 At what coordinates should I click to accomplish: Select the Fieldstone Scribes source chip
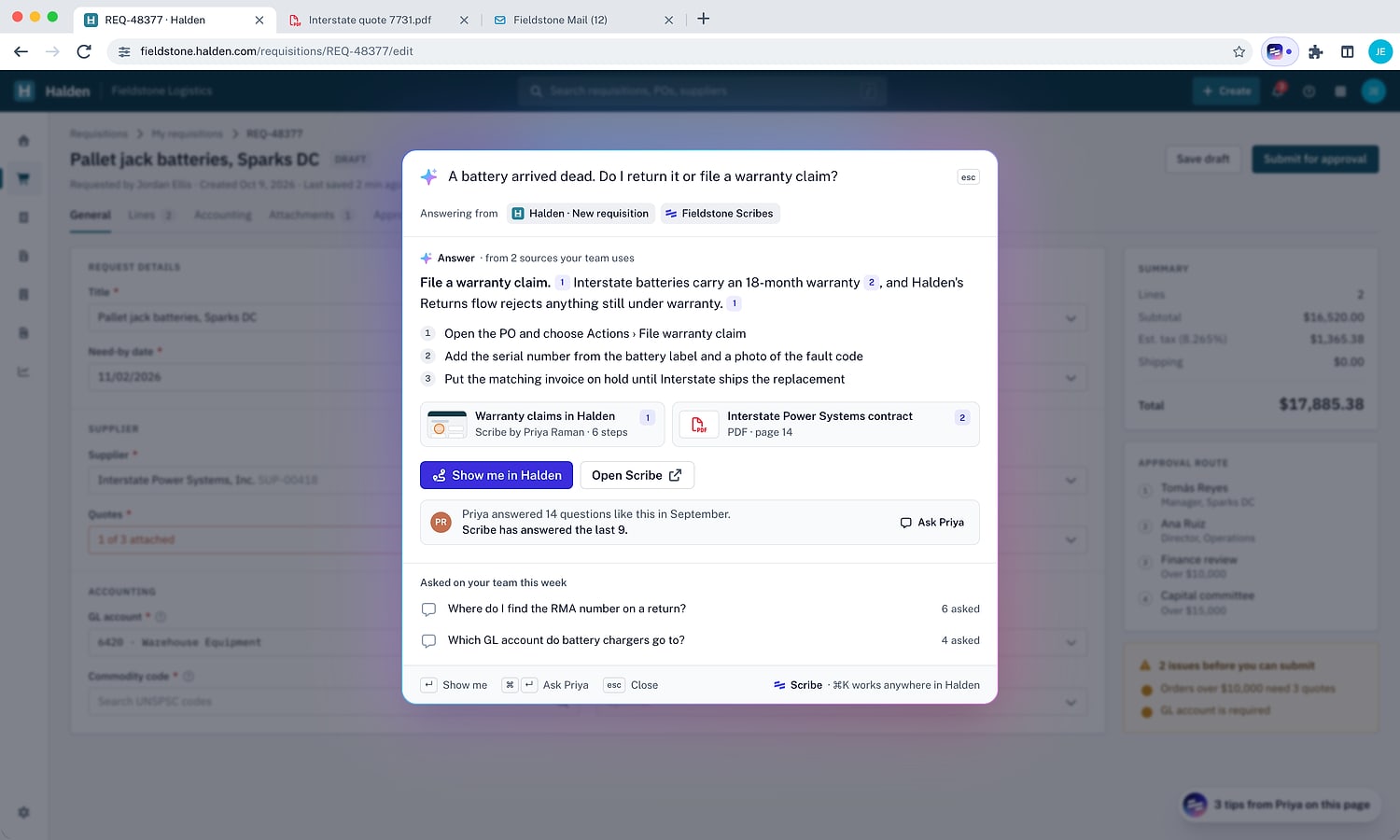[x=719, y=214]
